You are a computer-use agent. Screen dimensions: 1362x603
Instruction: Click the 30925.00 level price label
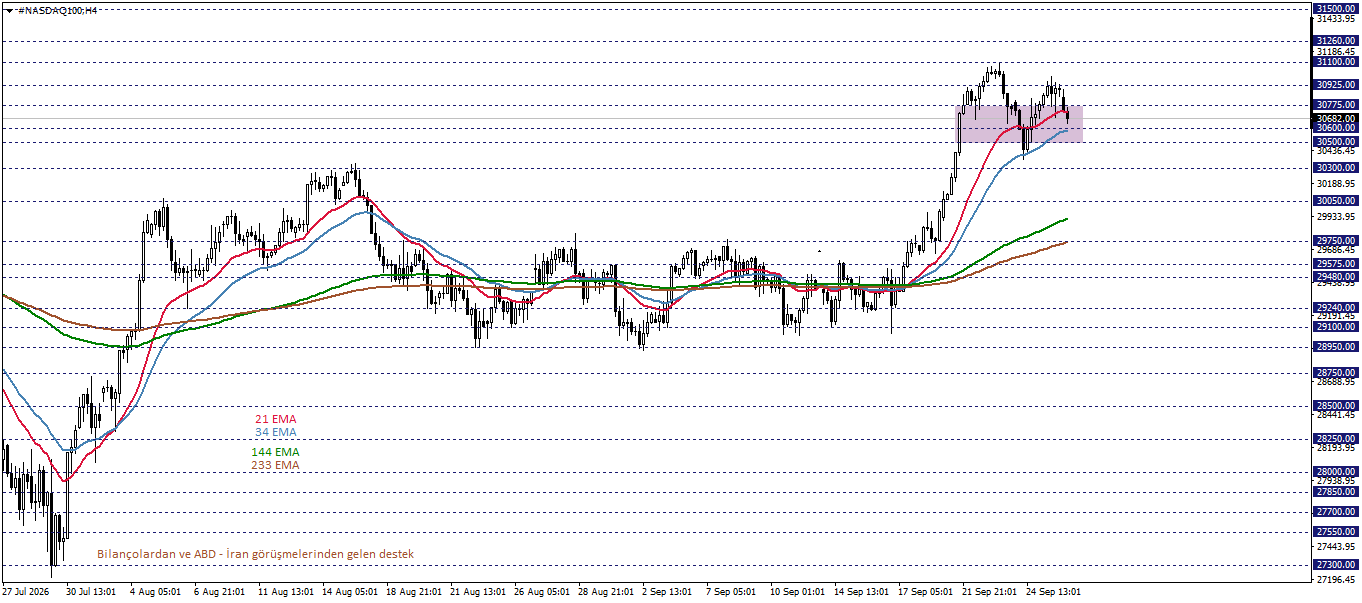1335,85
